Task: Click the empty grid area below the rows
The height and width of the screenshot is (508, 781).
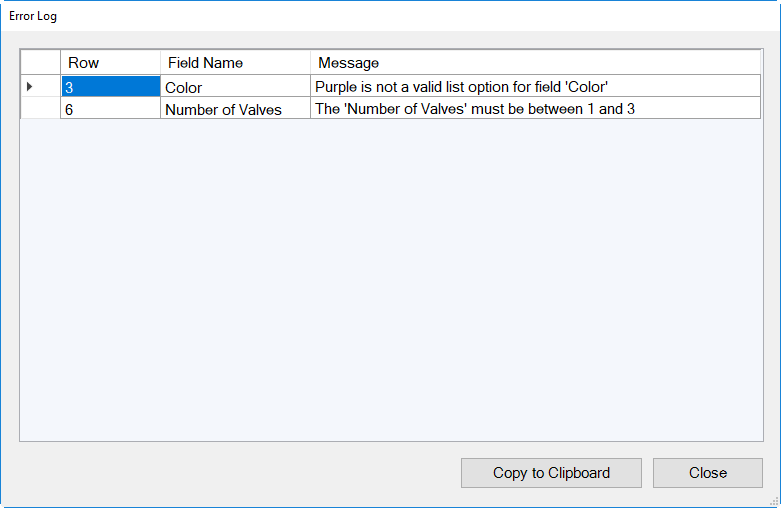Action: (390, 280)
